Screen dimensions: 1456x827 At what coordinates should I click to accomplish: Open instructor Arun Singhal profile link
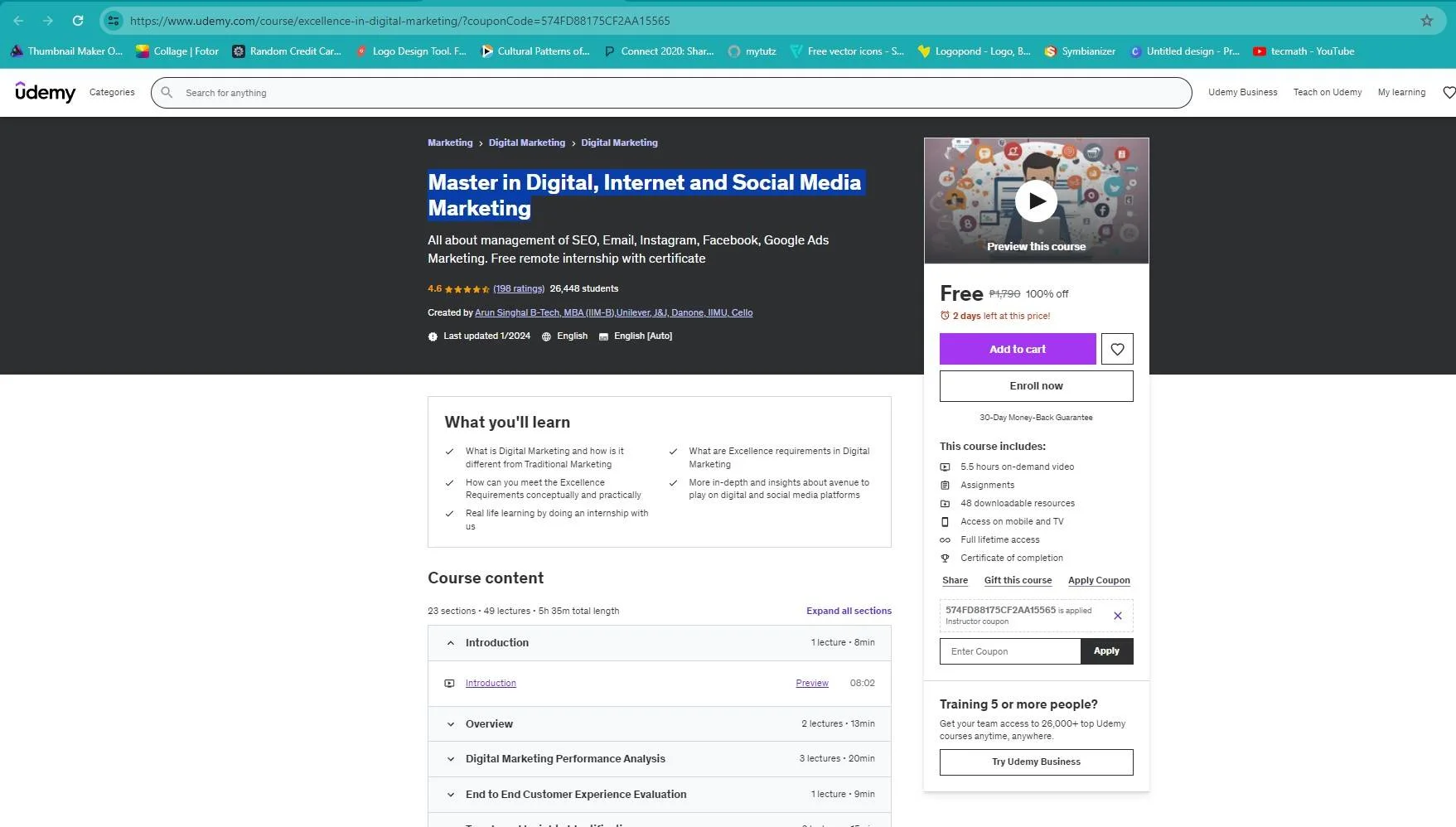point(613,312)
